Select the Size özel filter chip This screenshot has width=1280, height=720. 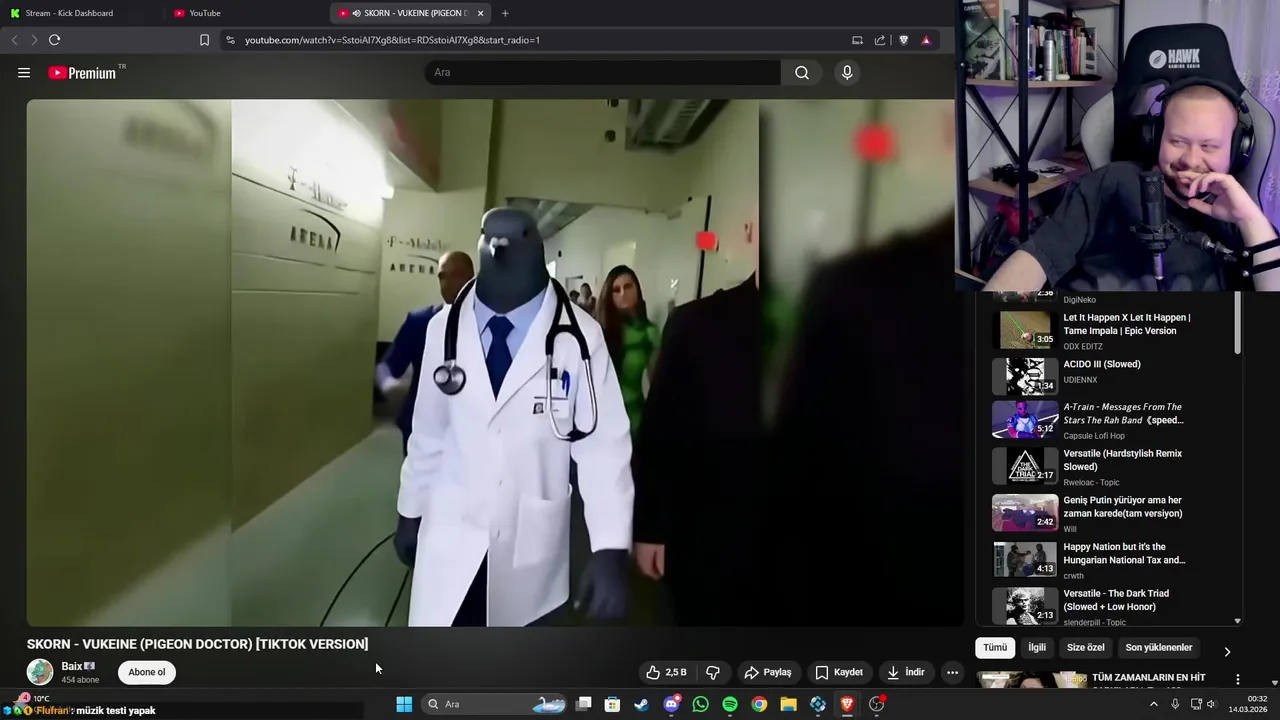[1086, 647]
